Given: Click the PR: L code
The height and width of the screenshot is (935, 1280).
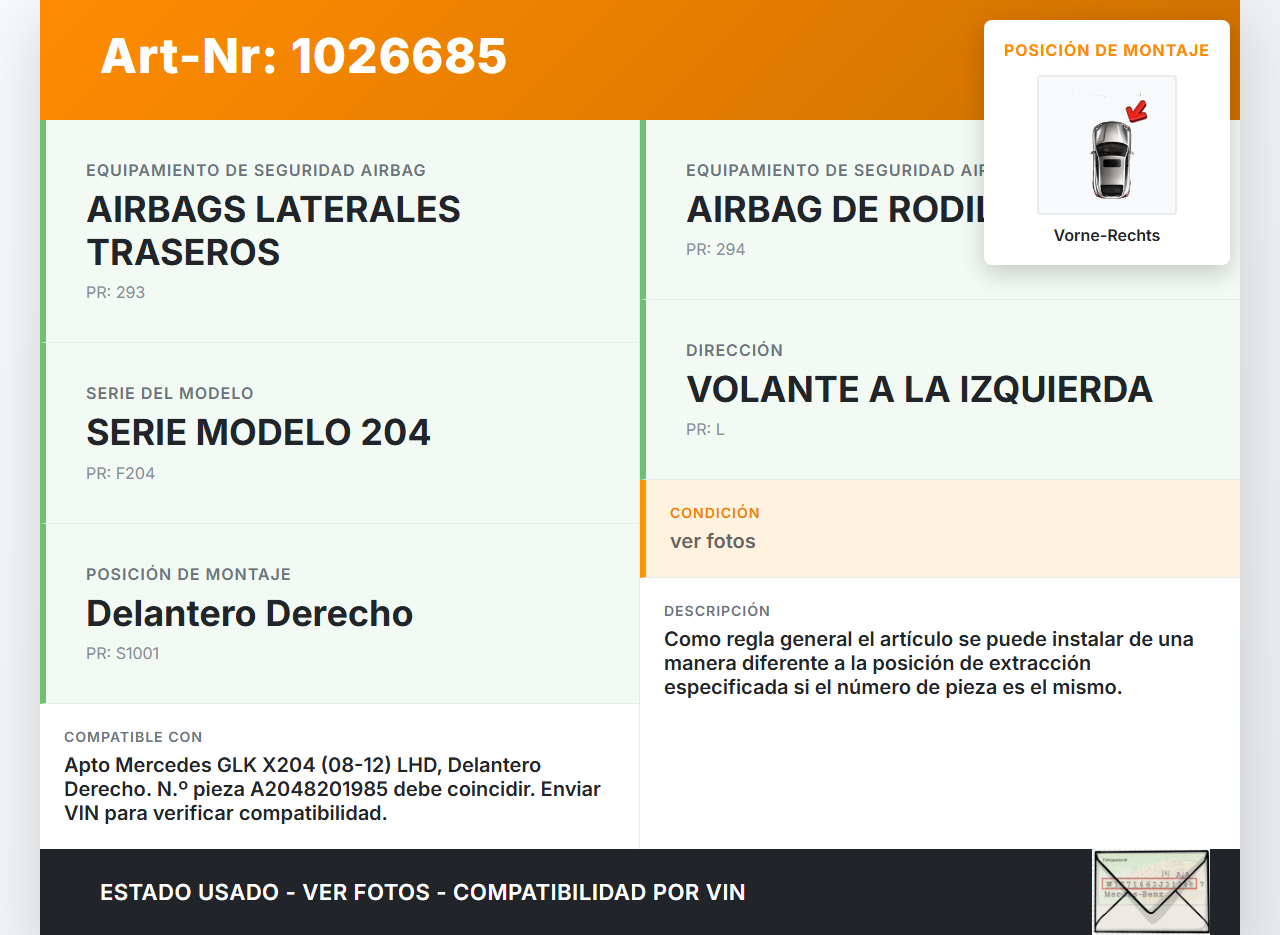Looking at the screenshot, I should (x=705, y=430).
